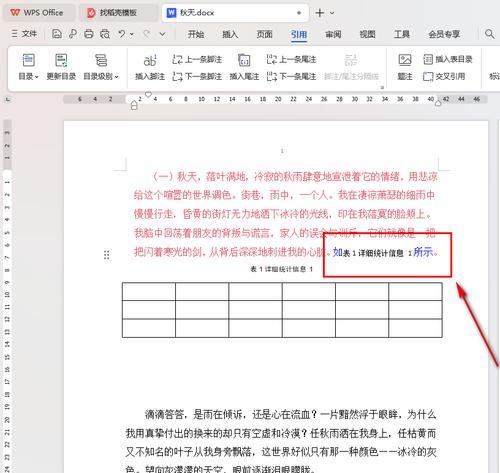Switch to the 页面 tab

click(264, 34)
